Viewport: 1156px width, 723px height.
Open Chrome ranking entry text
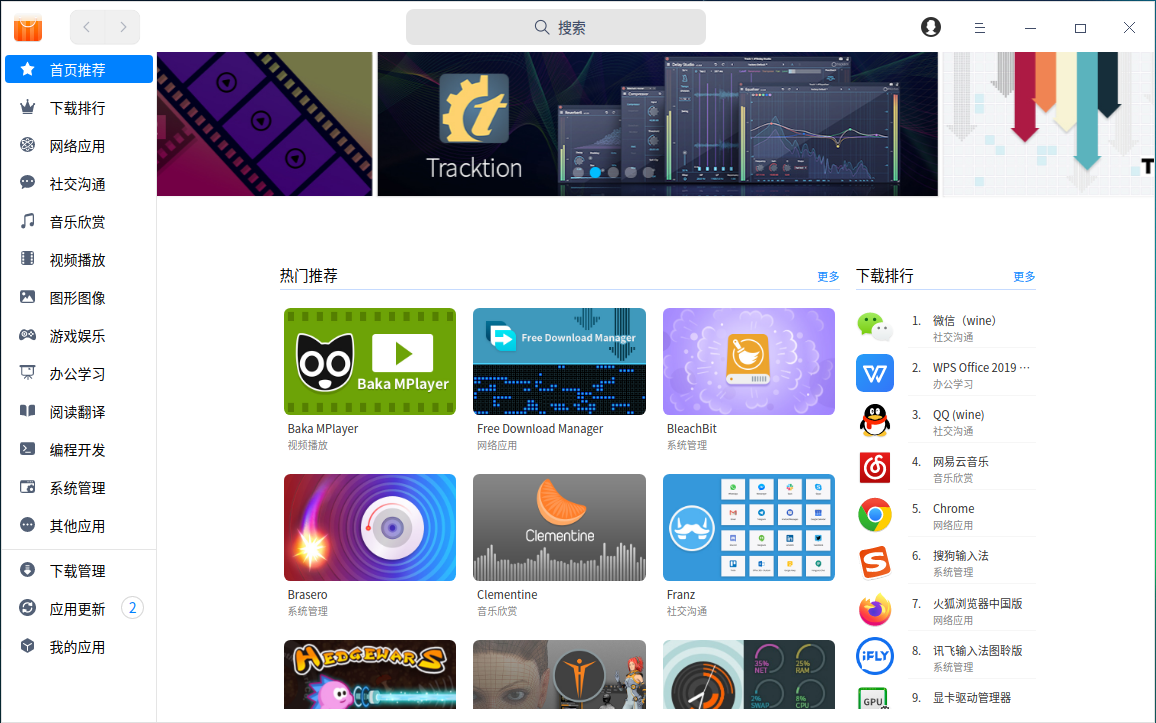pos(953,509)
